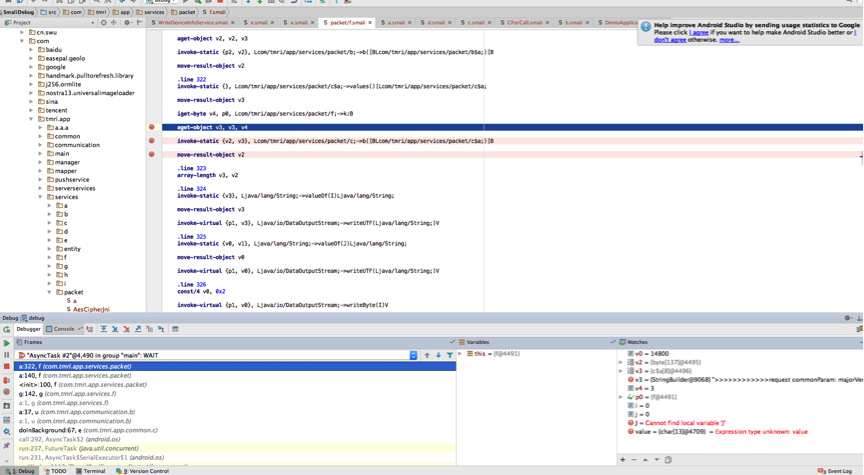This screenshot has height=475, width=864.
Task: Toggle breakpoint on highlighted aget-object line
Action: click(152, 127)
